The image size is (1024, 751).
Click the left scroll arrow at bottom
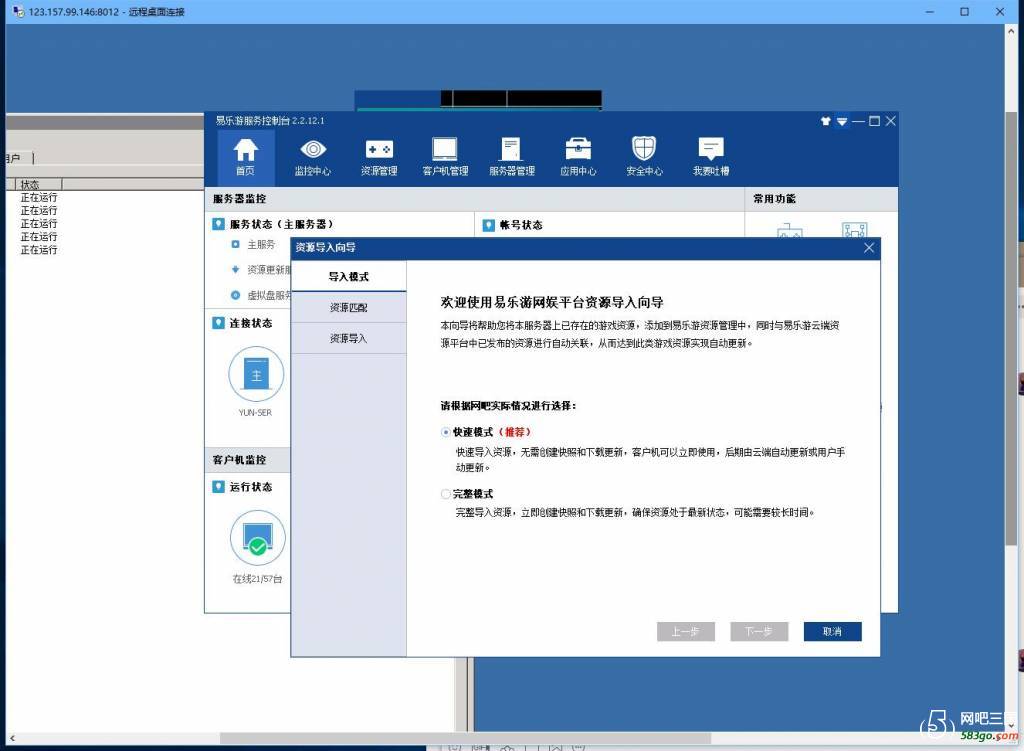12,738
